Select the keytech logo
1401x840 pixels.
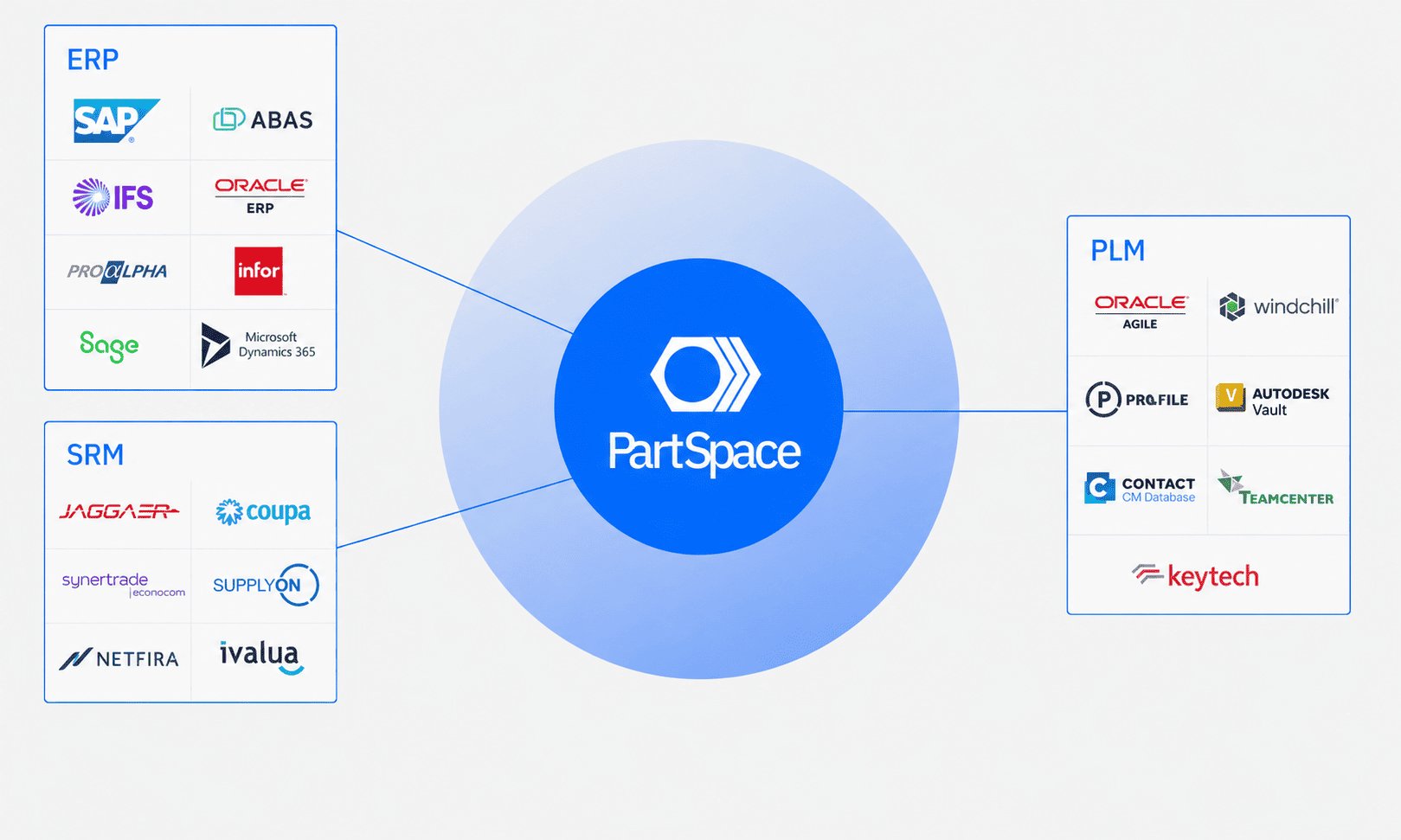[1195, 575]
